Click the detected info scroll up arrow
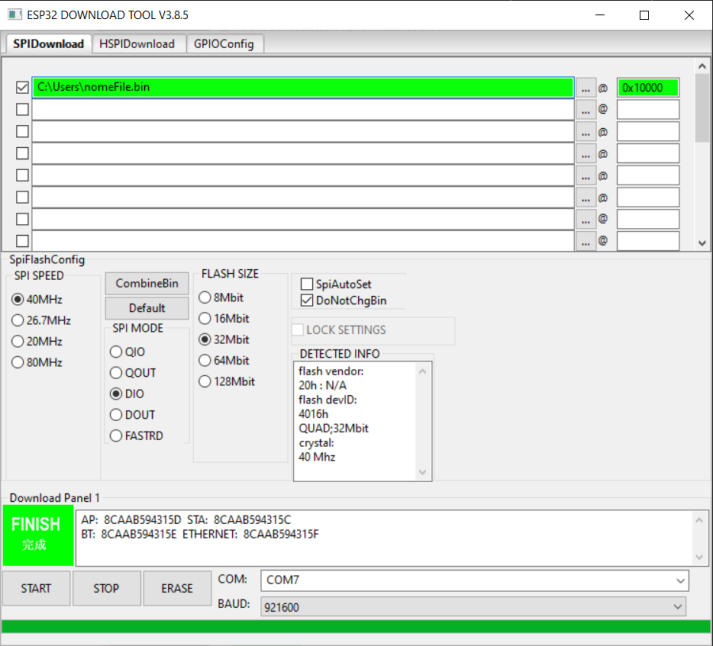The image size is (713, 646). (422, 371)
